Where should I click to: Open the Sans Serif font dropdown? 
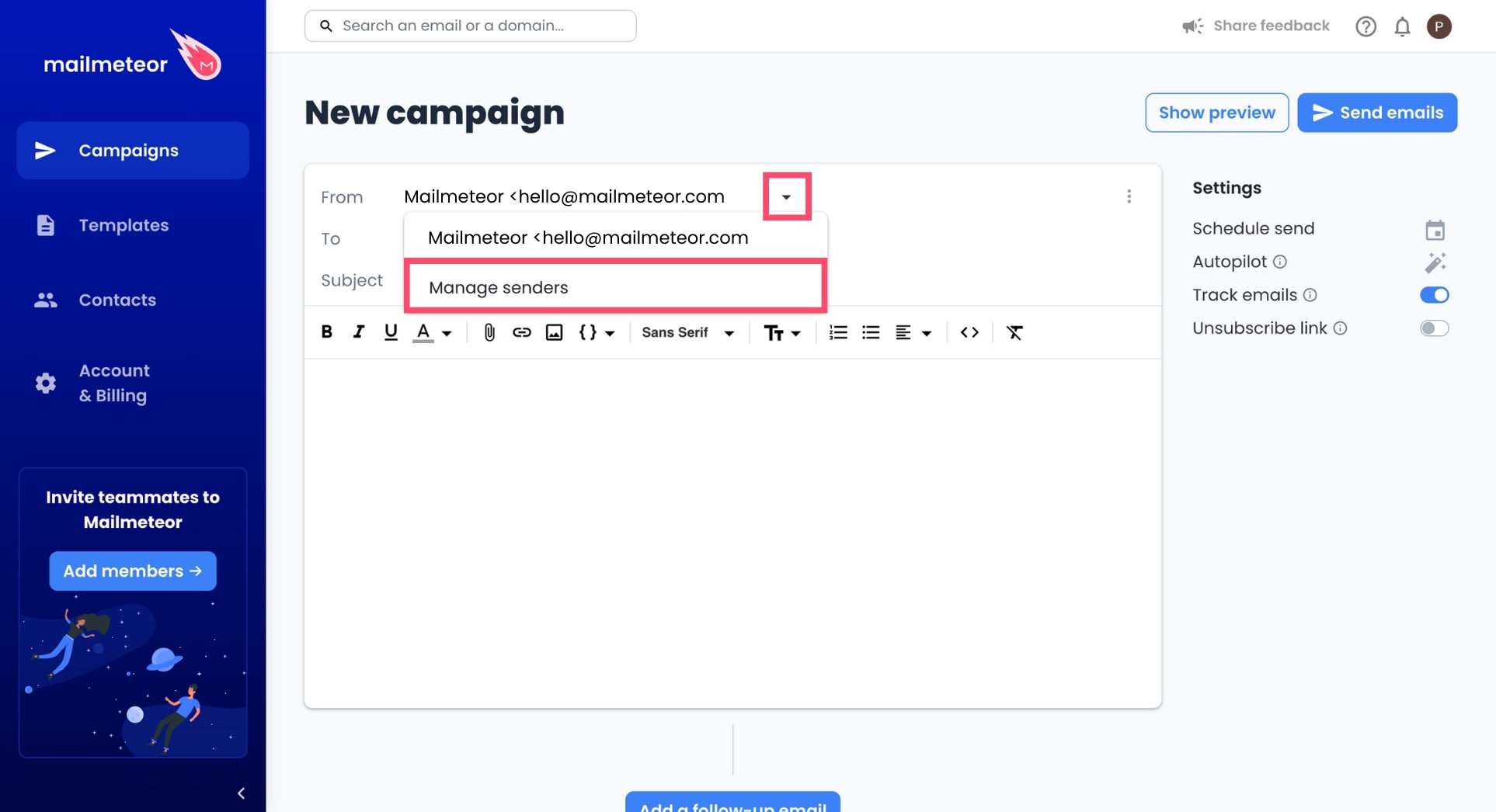(x=688, y=332)
